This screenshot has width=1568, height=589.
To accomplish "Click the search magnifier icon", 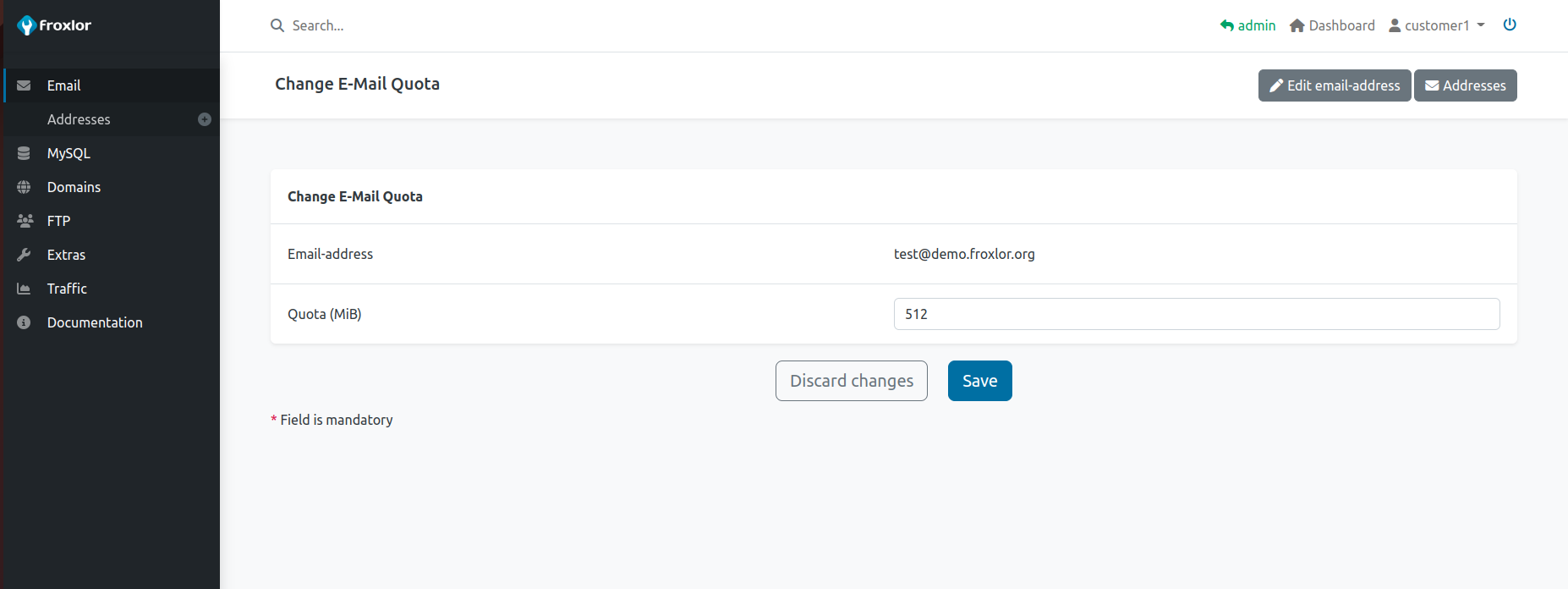I will point(277,25).
